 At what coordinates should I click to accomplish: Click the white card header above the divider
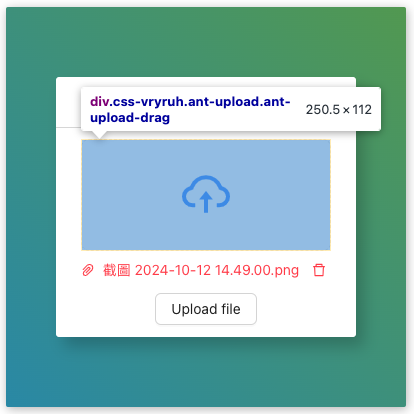click(x=68, y=102)
